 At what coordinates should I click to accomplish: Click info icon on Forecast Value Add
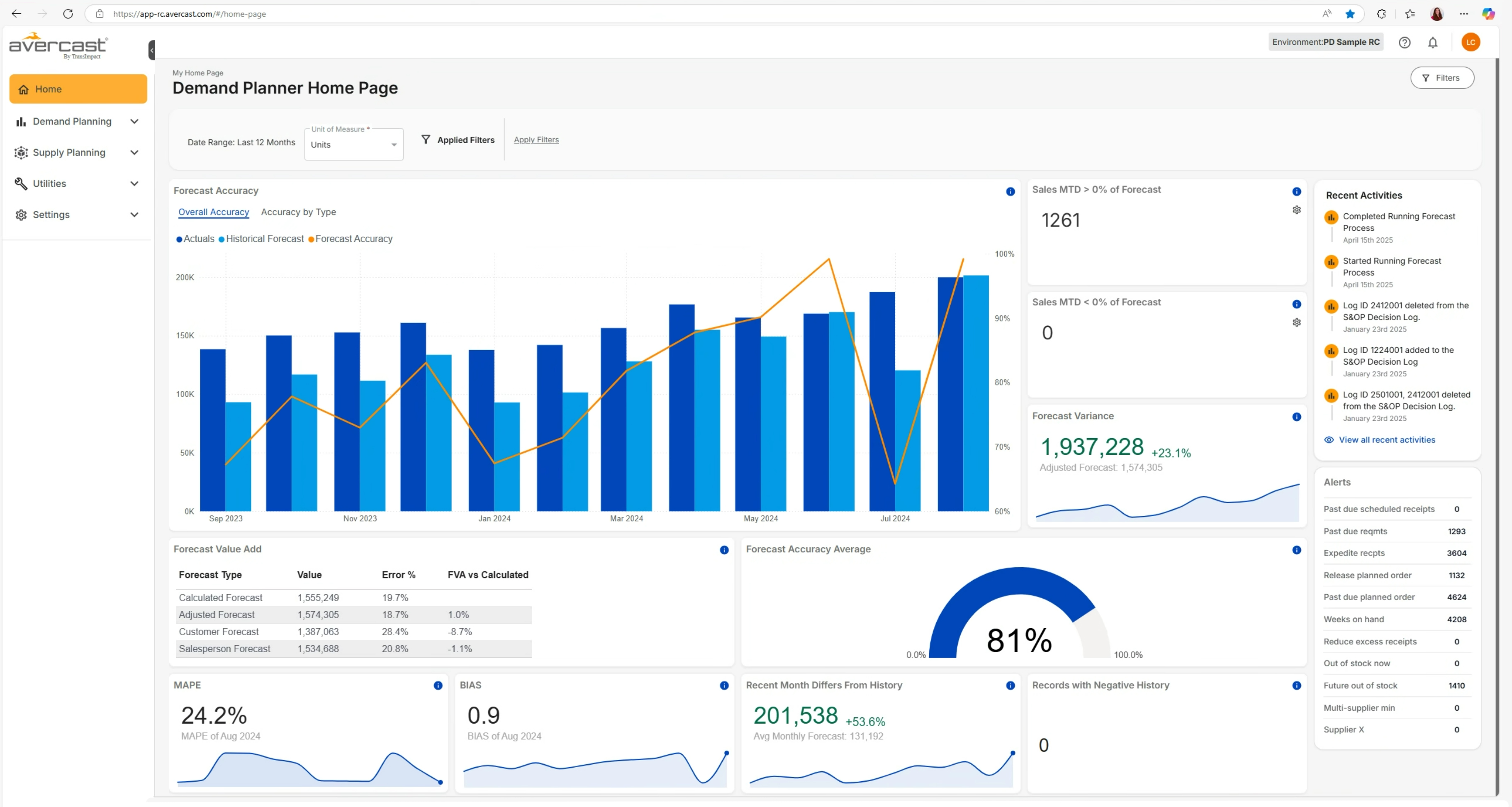coord(724,550)
